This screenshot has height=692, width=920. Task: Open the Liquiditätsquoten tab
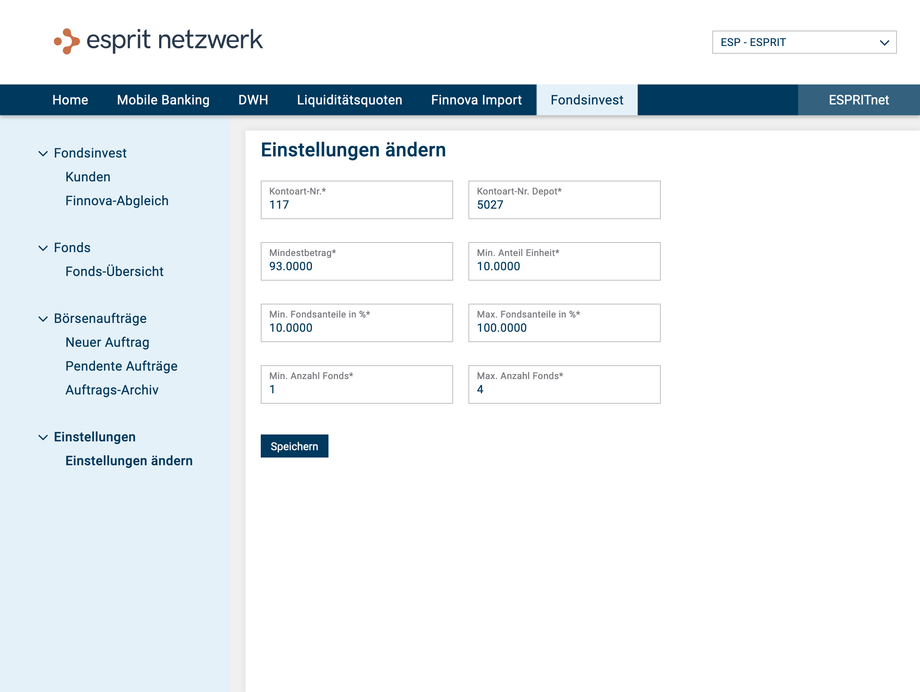[349, 99]
